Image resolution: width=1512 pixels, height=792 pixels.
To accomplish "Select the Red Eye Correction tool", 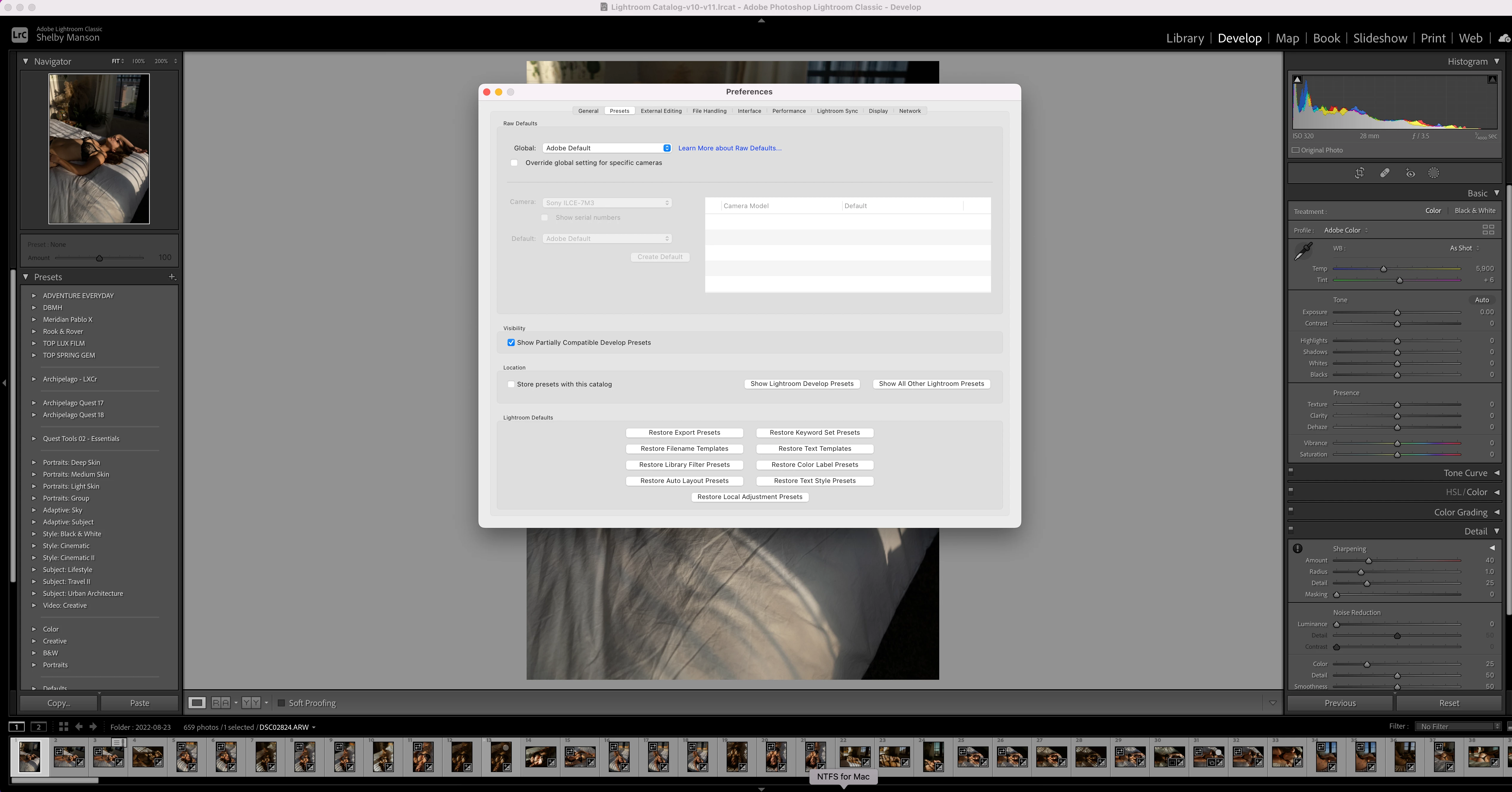I will pos(1410,173).
